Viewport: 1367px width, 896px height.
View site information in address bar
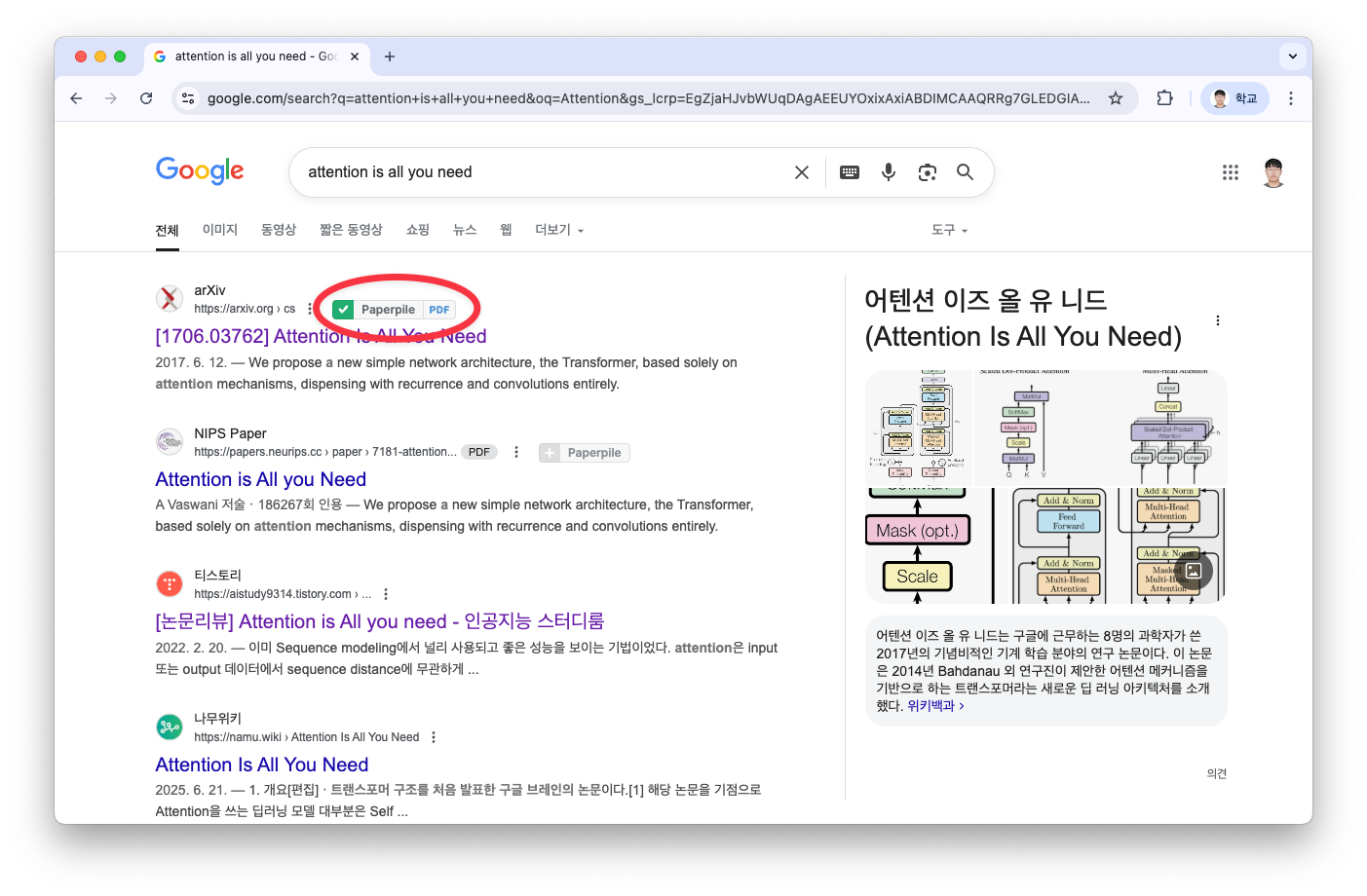[189, 98]
